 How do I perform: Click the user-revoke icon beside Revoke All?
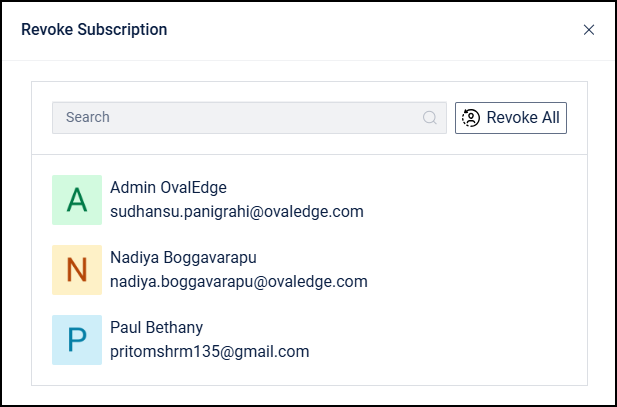(x=471, y=118)
